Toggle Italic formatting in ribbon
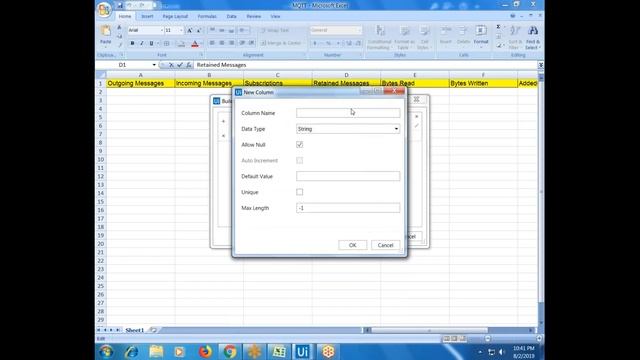Screen dimensions: 640x360 coord(142,43)
